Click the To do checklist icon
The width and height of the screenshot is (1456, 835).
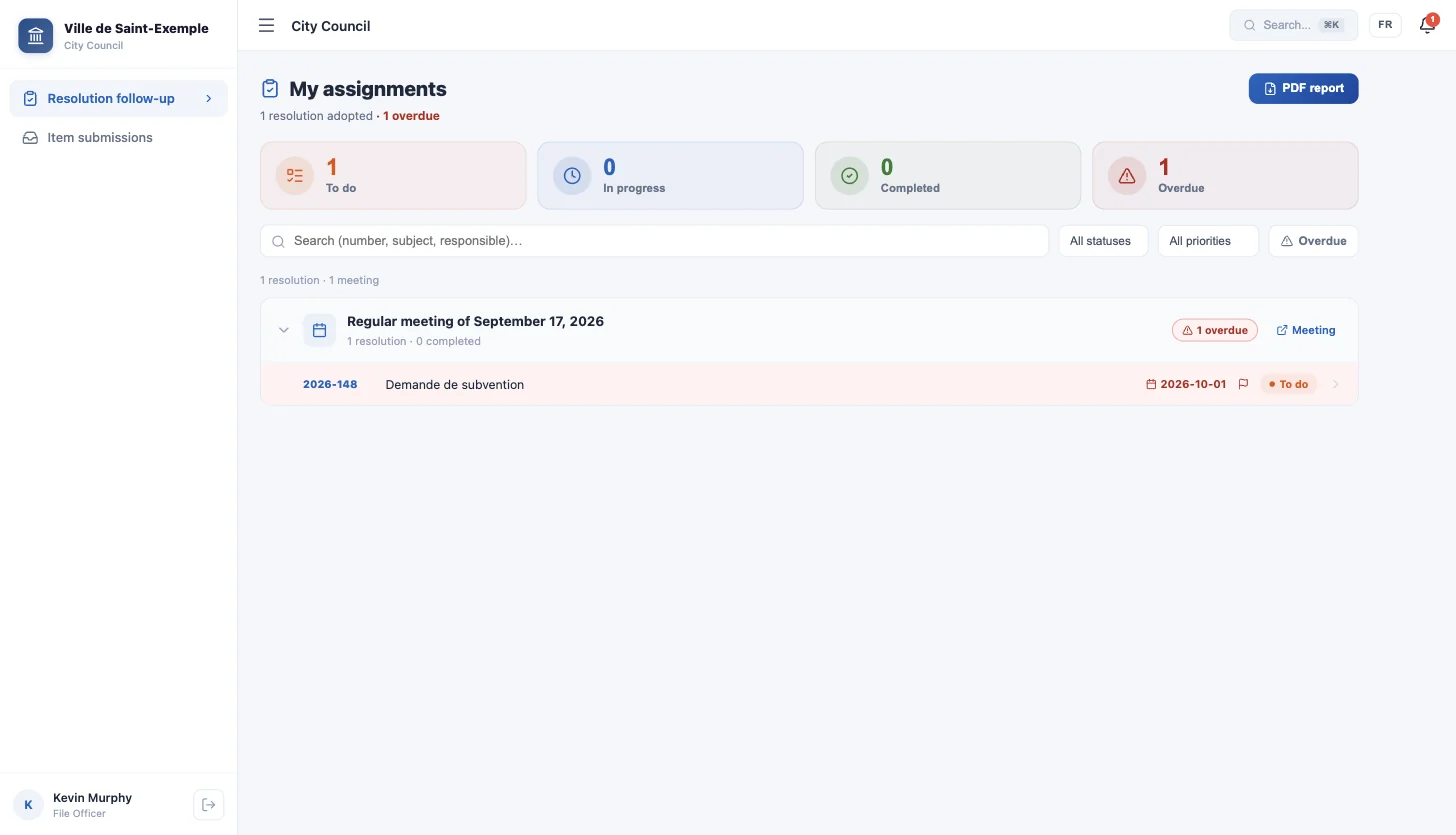294,176
